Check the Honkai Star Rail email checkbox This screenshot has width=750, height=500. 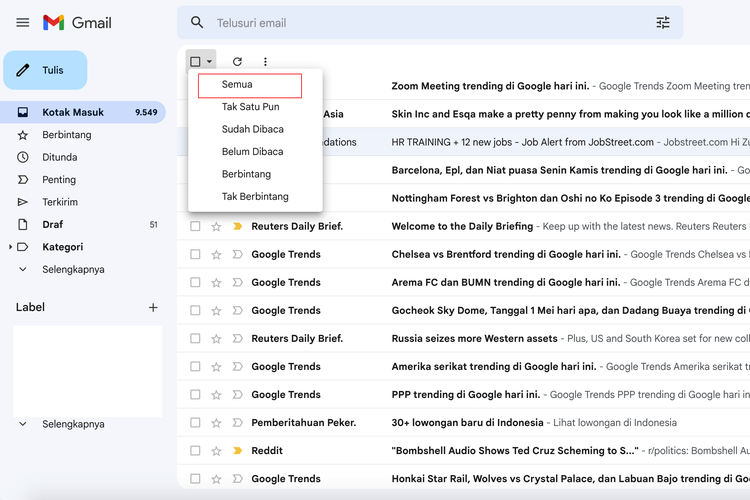click(195, 479)
